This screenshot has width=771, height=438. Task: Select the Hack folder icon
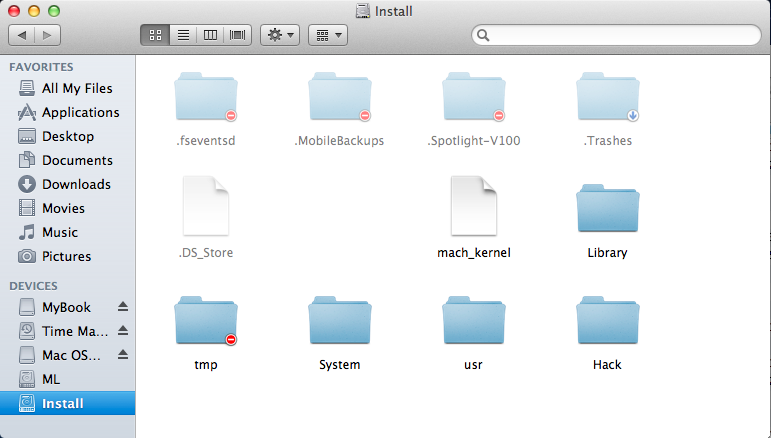pos(608,320)
